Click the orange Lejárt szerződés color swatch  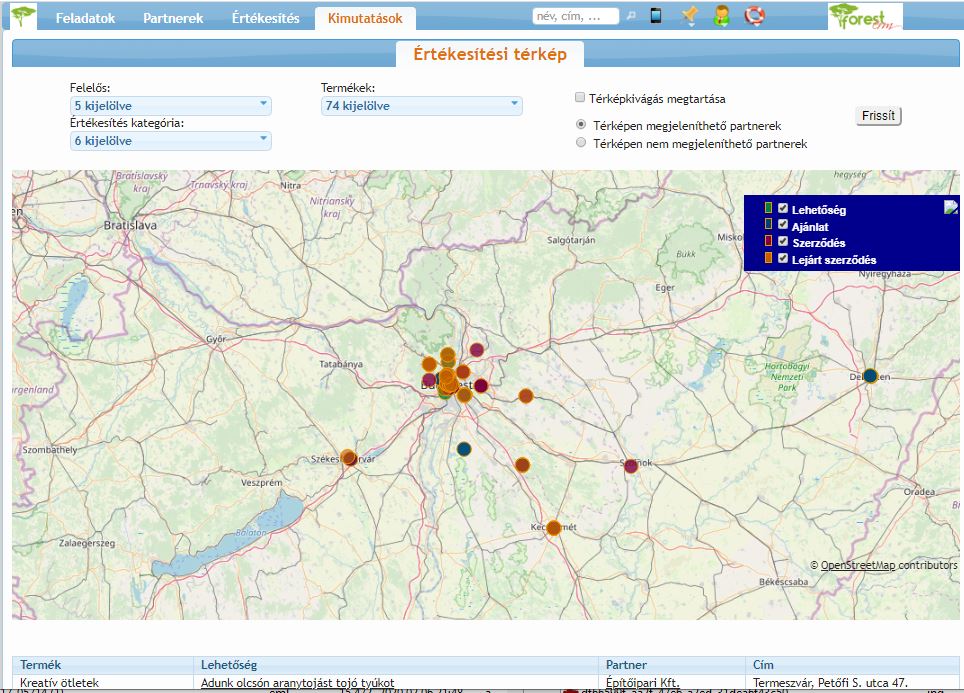point(769,258)
